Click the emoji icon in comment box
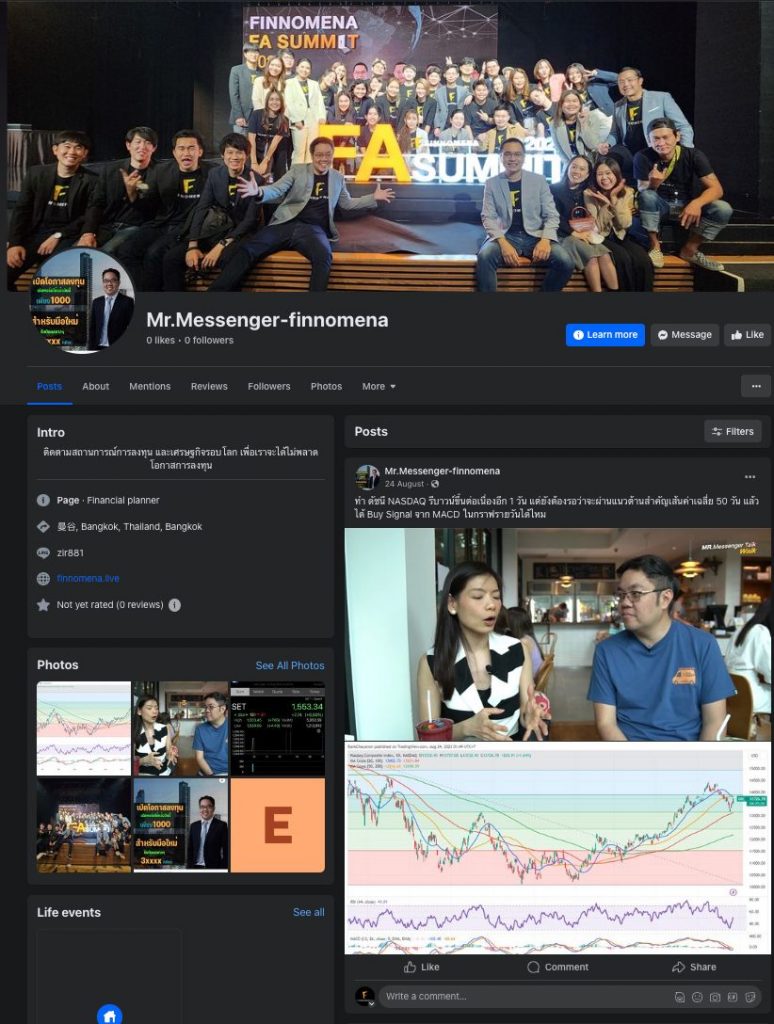 pyautogui.click(x=698, y=997)
